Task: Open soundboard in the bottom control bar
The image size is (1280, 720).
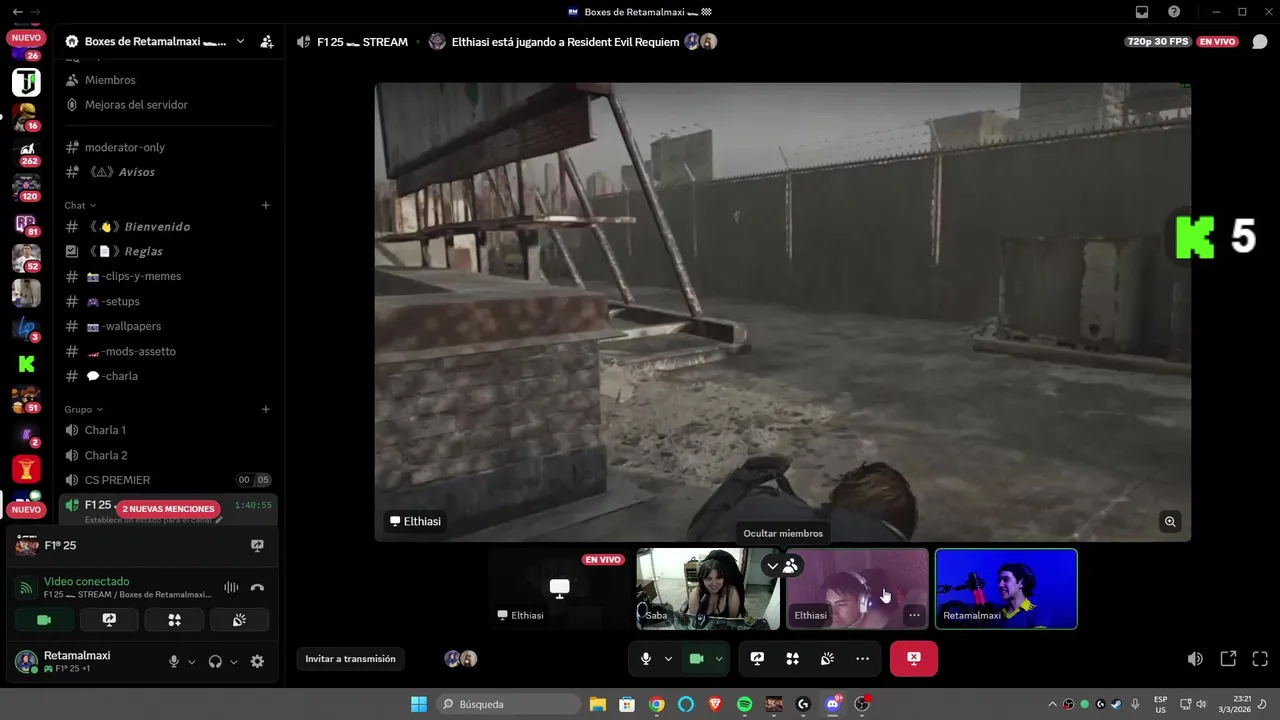Action: tap(827, 659)
